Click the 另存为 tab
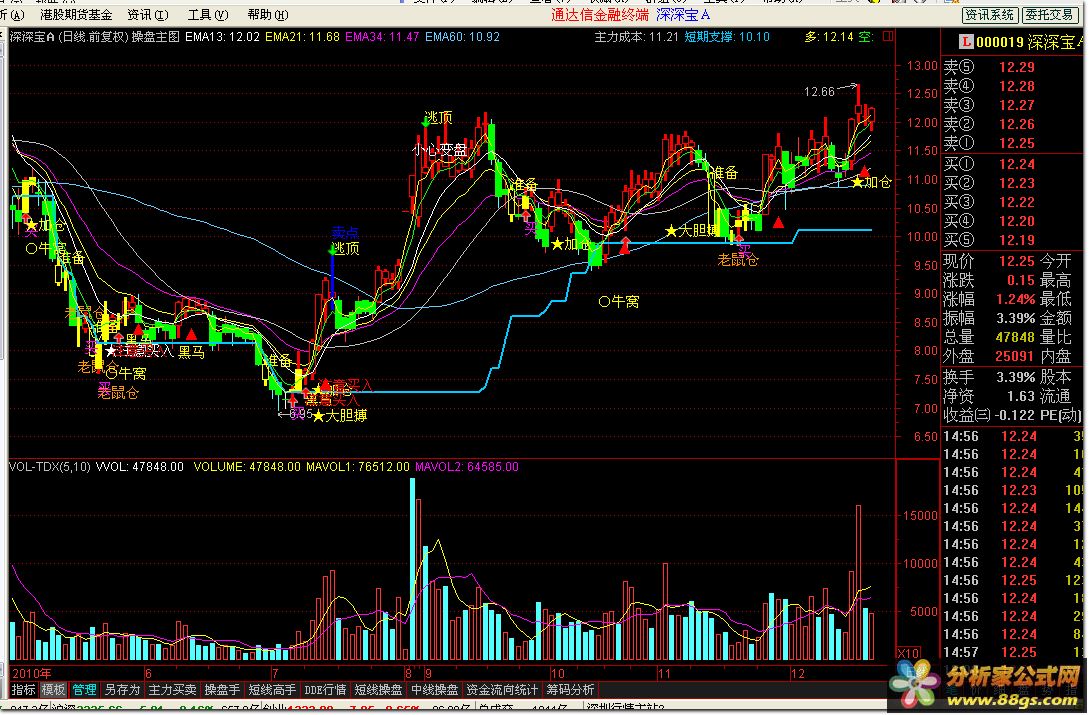This screenshot has width=1089, height=715. [122, 690]
